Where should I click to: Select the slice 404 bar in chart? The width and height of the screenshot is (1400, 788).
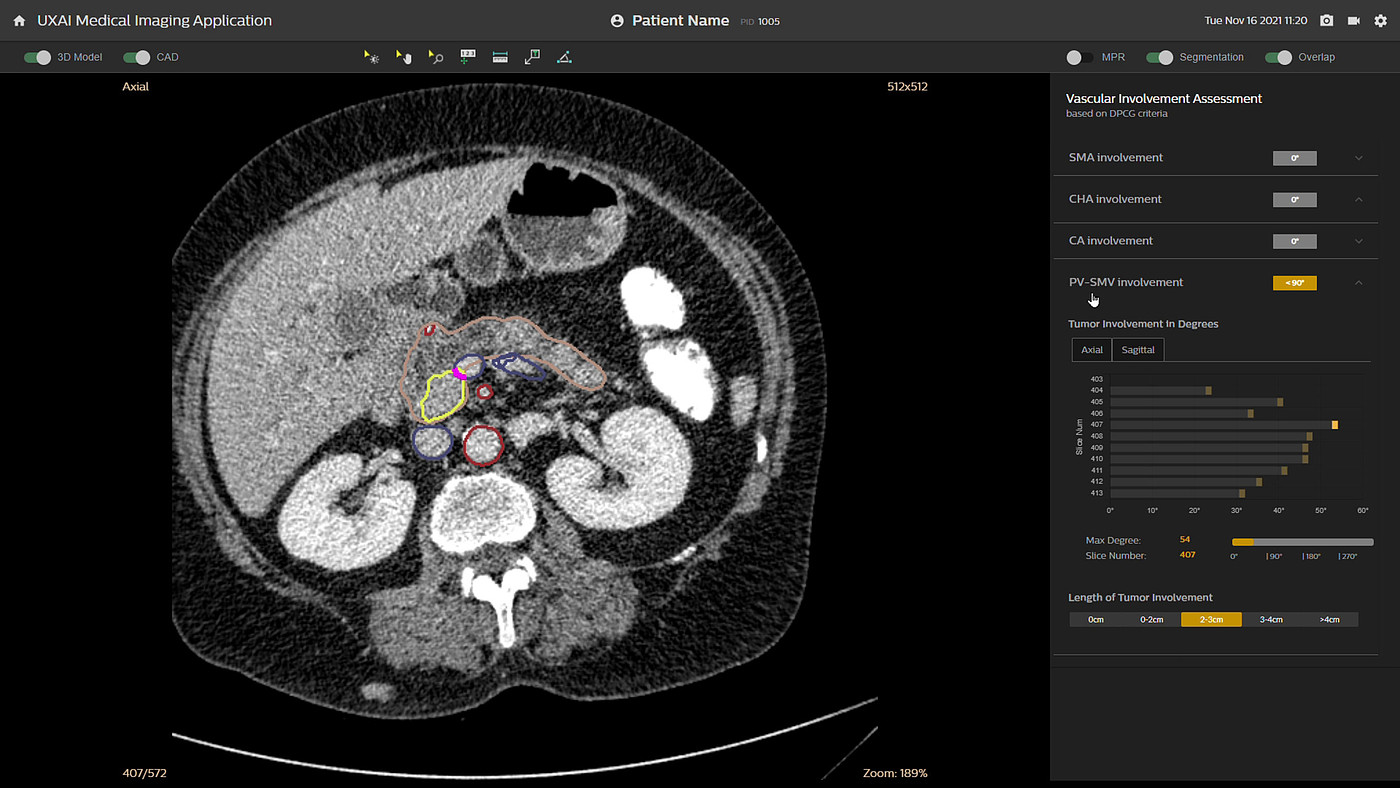(1161, 390)
